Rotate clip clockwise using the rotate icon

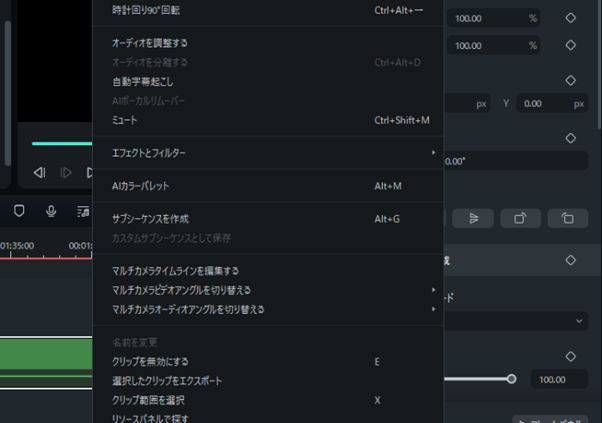click(x=521, y=218)
